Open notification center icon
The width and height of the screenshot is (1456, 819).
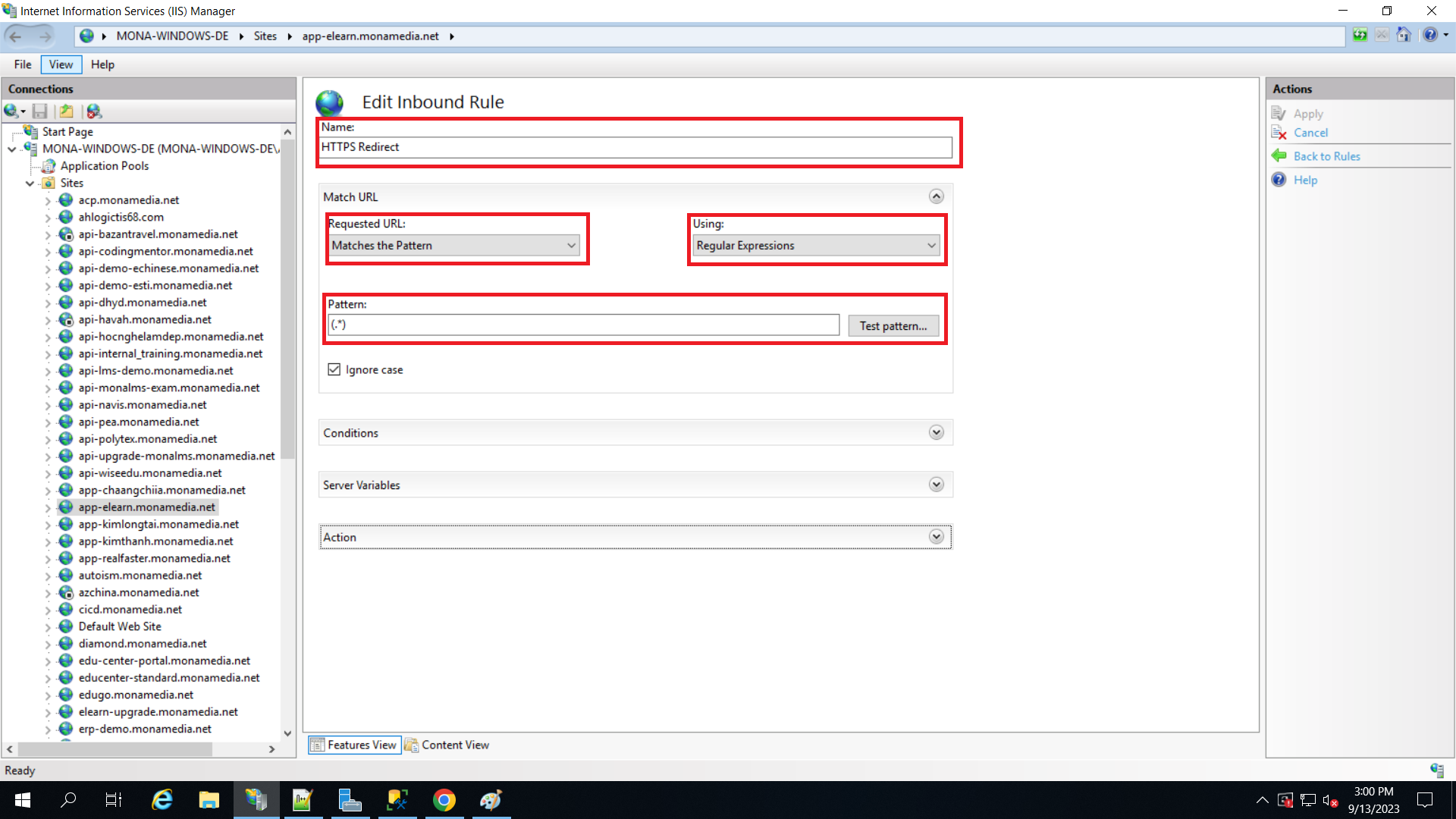(x=1425, y=800)
